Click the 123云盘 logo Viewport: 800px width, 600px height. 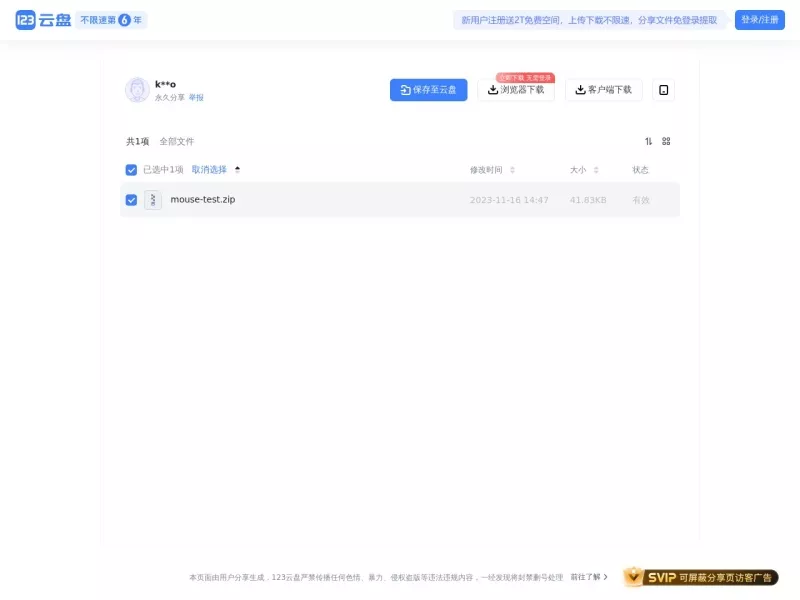tap(43, 20)
